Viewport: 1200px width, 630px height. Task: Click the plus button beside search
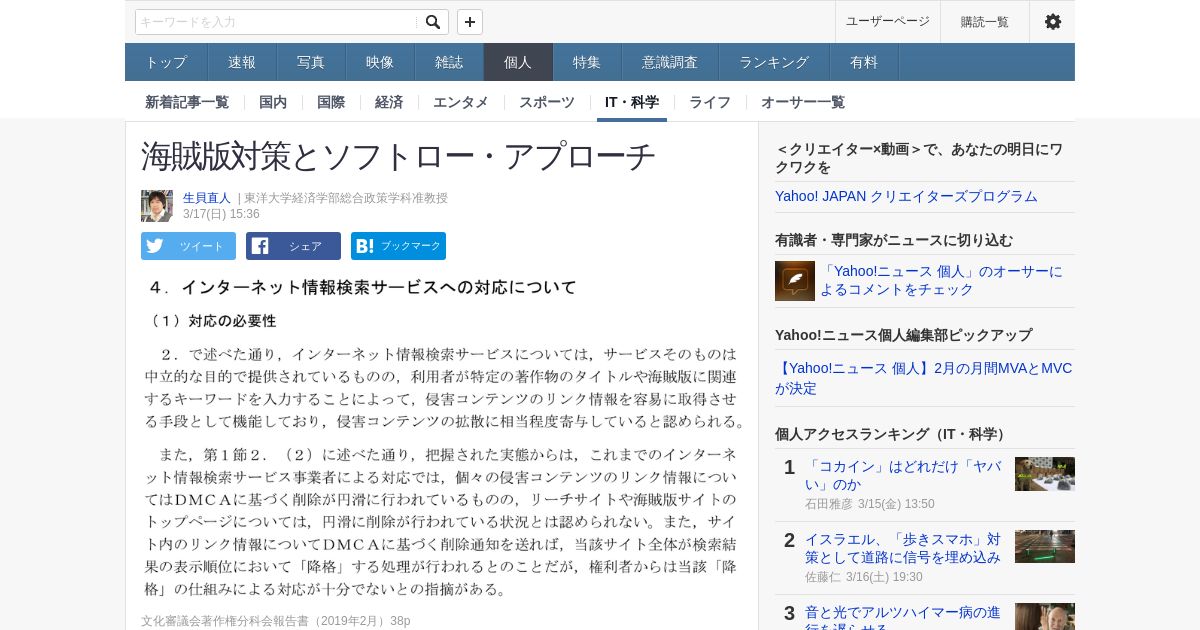point(470,22)
